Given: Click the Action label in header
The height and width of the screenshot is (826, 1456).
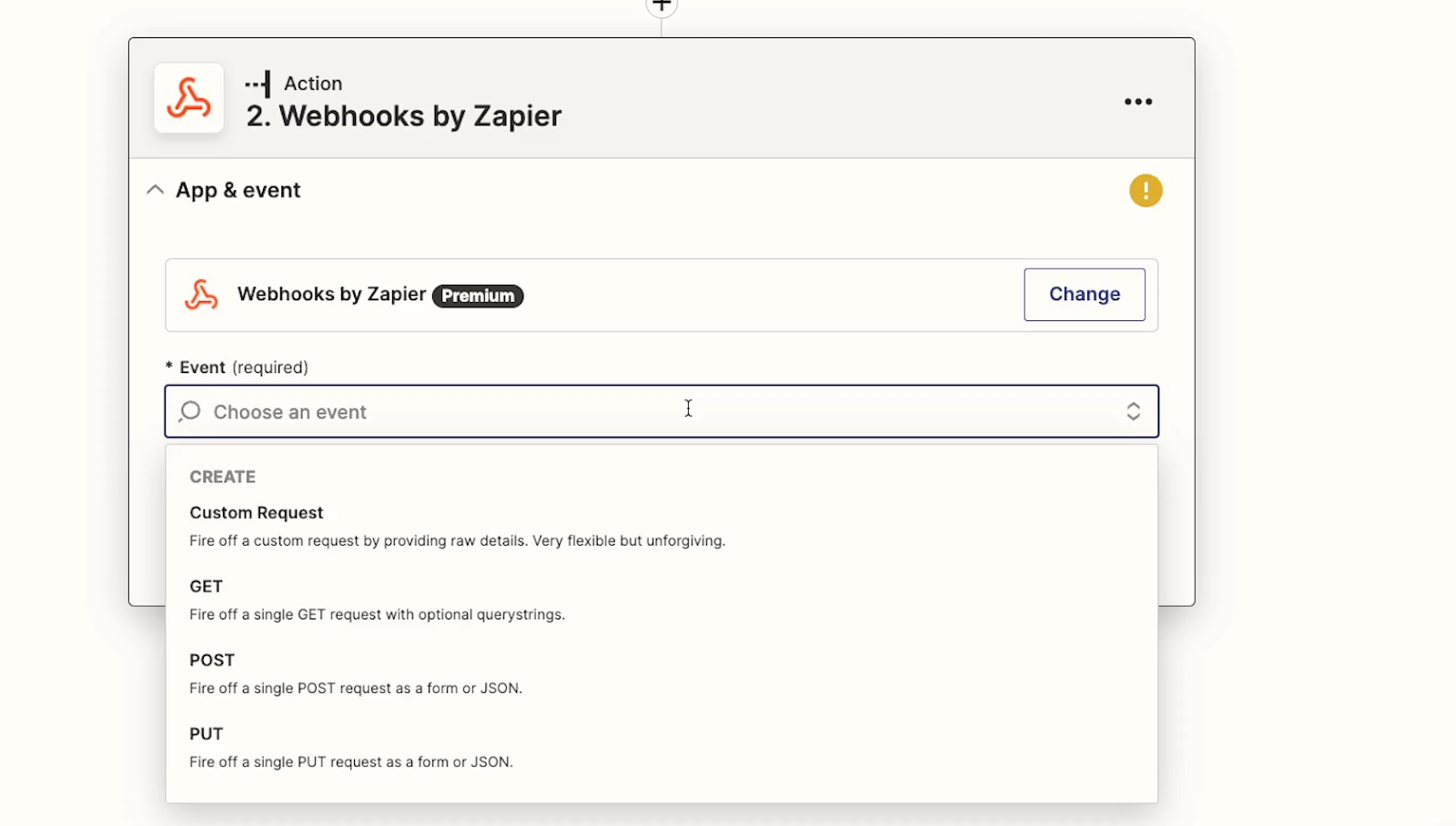Looking at the screenshot, I should point(313,84).
